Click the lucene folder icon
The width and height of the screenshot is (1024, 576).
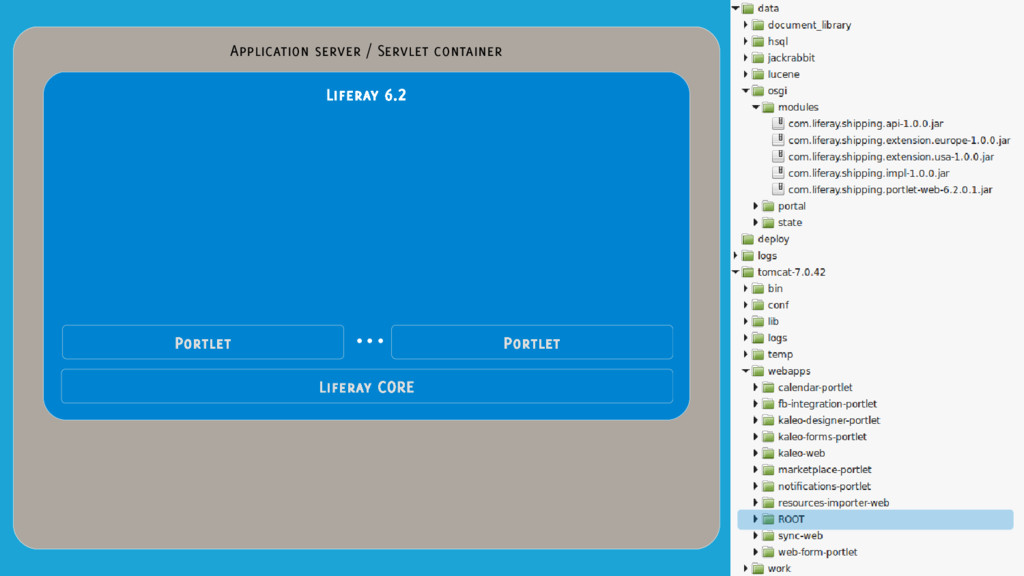point(758,74)
